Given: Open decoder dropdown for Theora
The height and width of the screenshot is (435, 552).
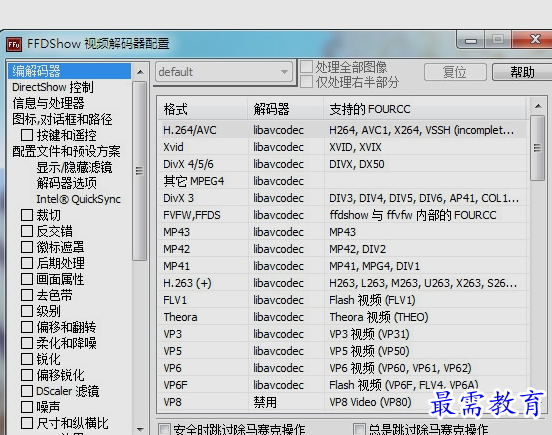Looking at the screenshot, I should click(278, 317).
